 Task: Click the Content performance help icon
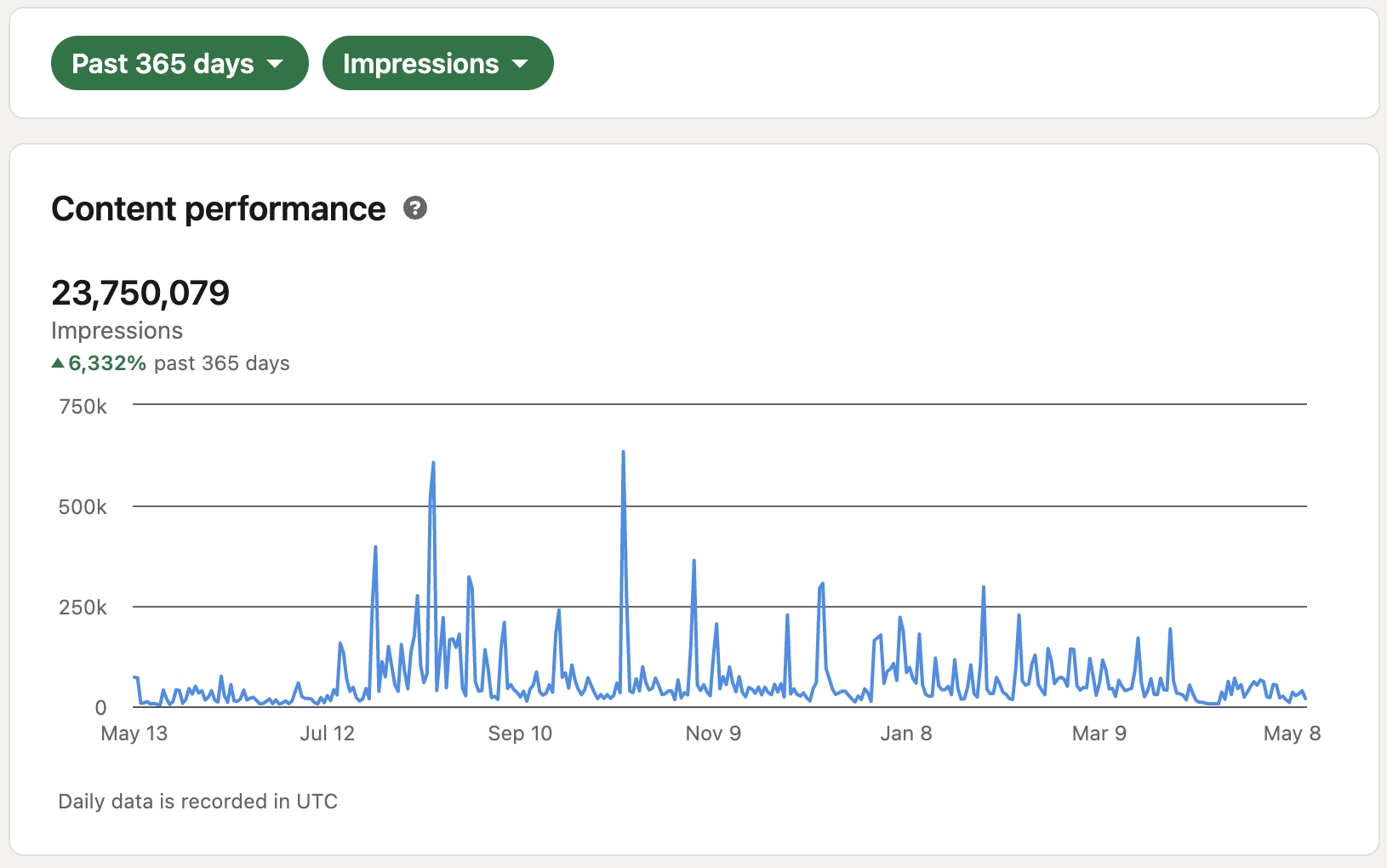coord(415,208)
